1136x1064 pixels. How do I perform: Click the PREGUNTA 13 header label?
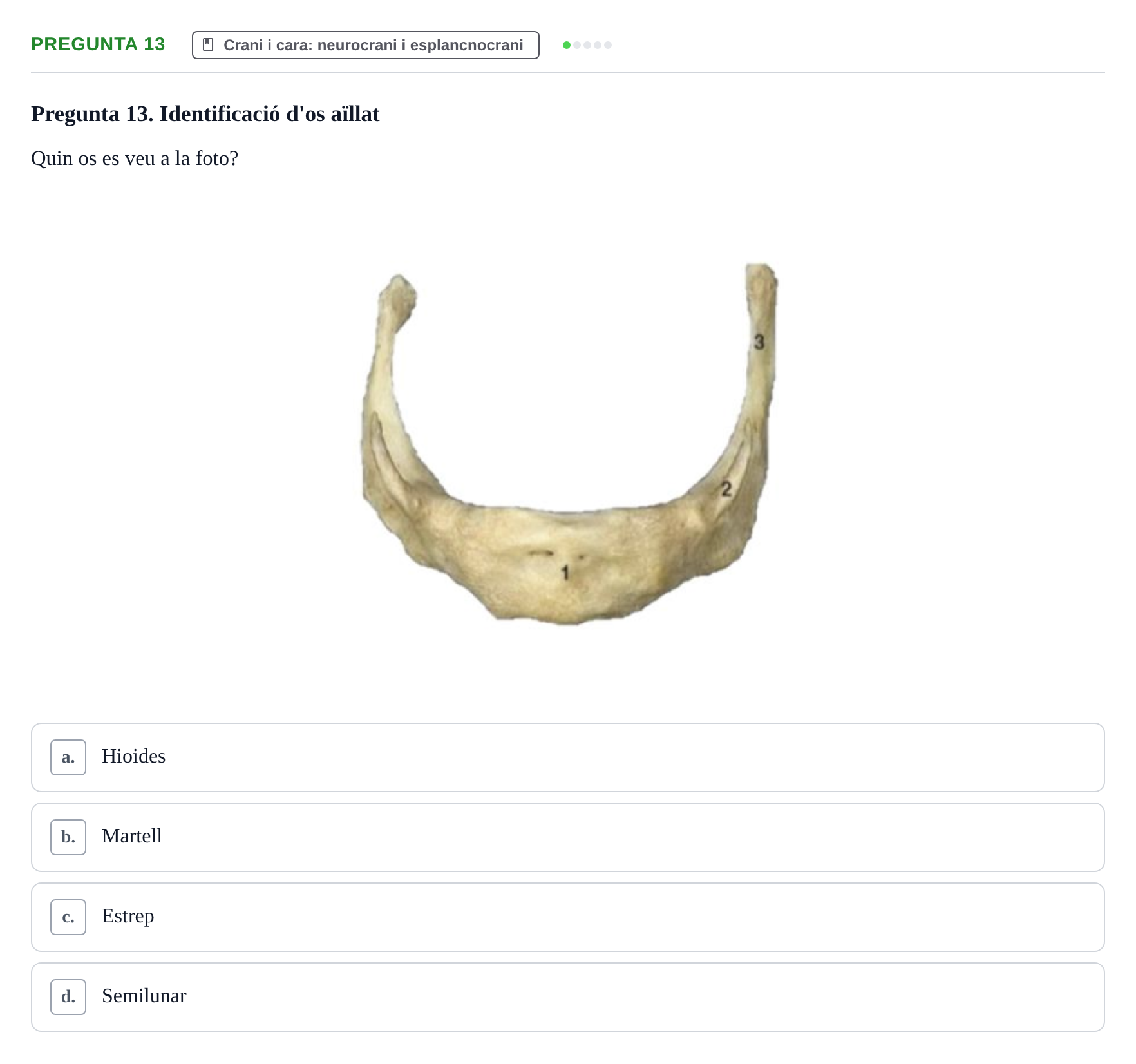[98, 44]
